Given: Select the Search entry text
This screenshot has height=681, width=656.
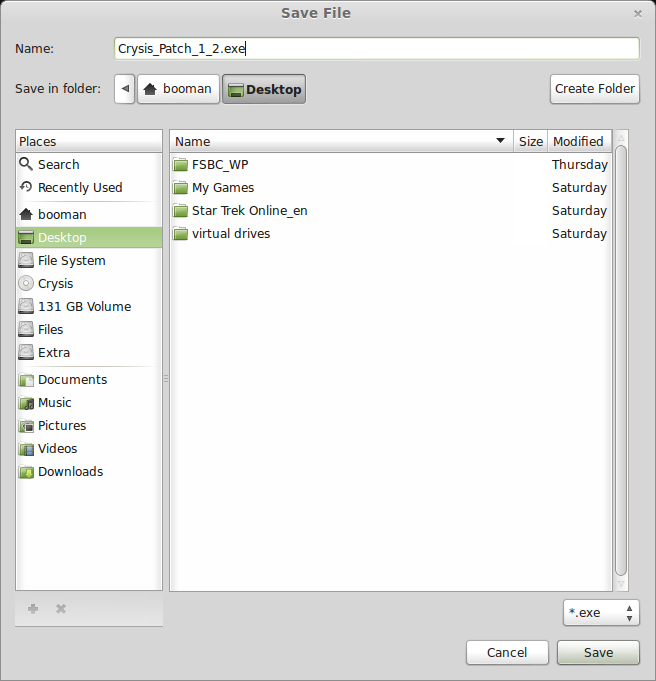Looking at the screenshot, I should (59, 165).
